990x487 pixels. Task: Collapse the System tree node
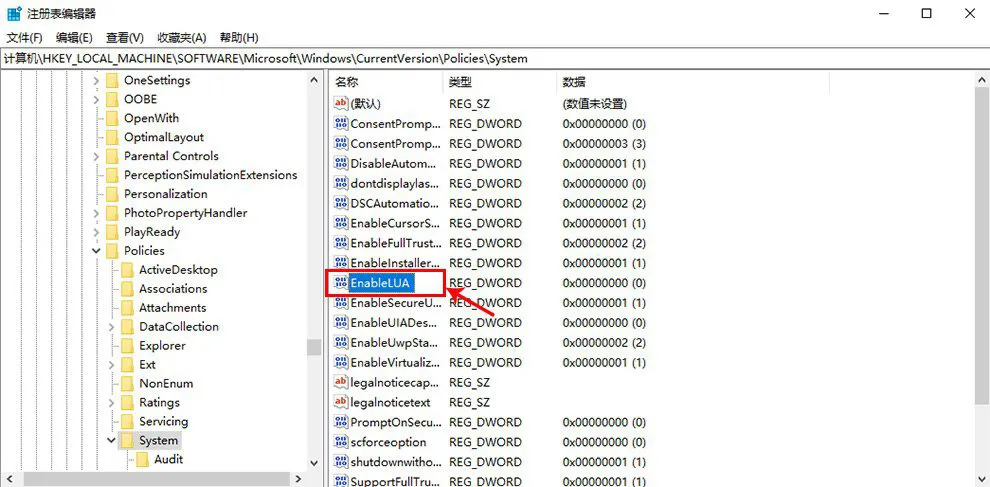111,440
